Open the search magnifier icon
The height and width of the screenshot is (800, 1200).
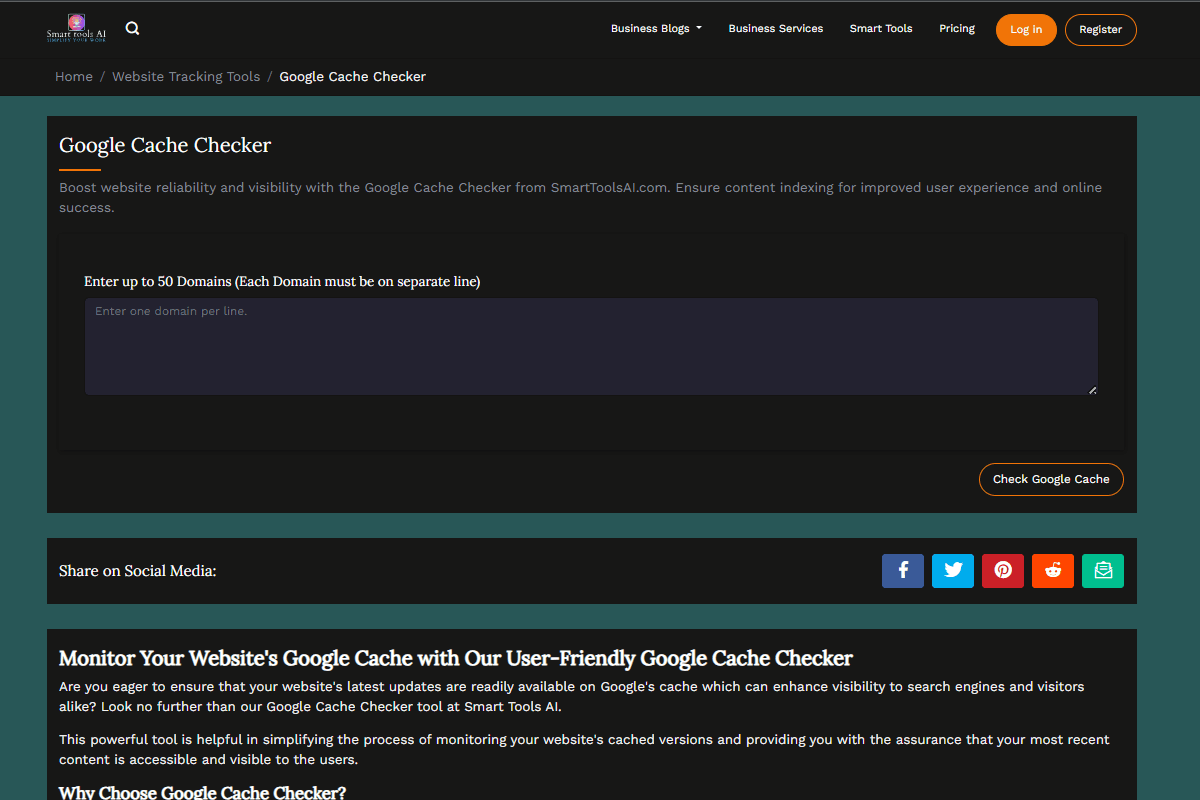pos(132,29)
